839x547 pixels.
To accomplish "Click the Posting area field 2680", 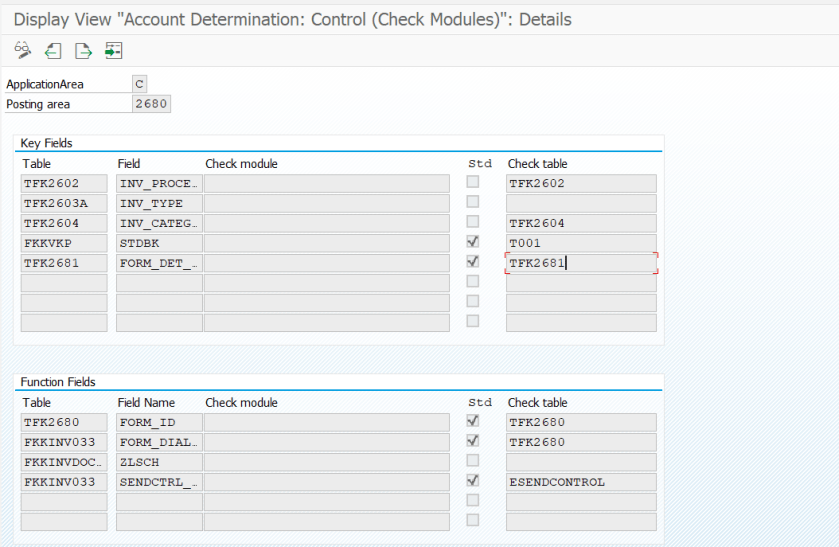I will (x=151, y=104).
